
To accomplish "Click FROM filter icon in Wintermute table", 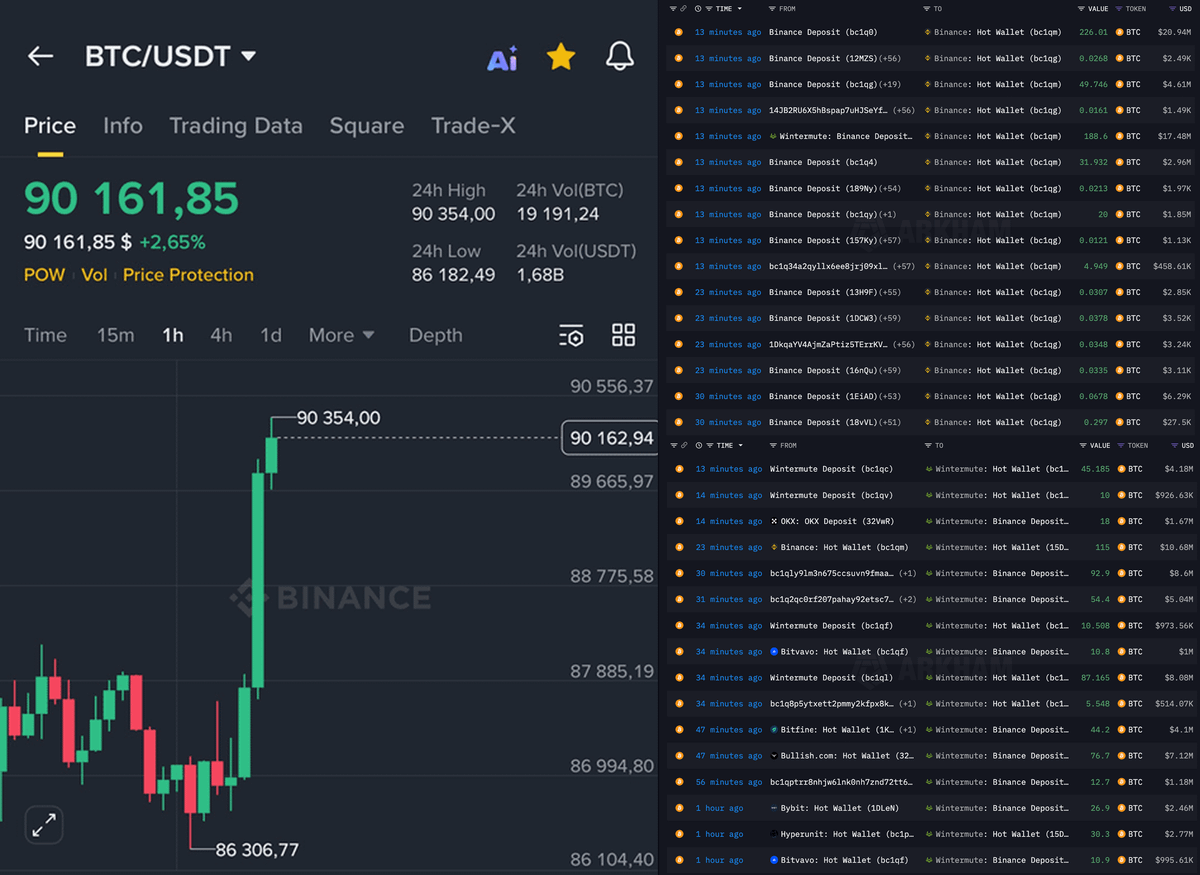I will click(x=772, y=445).
